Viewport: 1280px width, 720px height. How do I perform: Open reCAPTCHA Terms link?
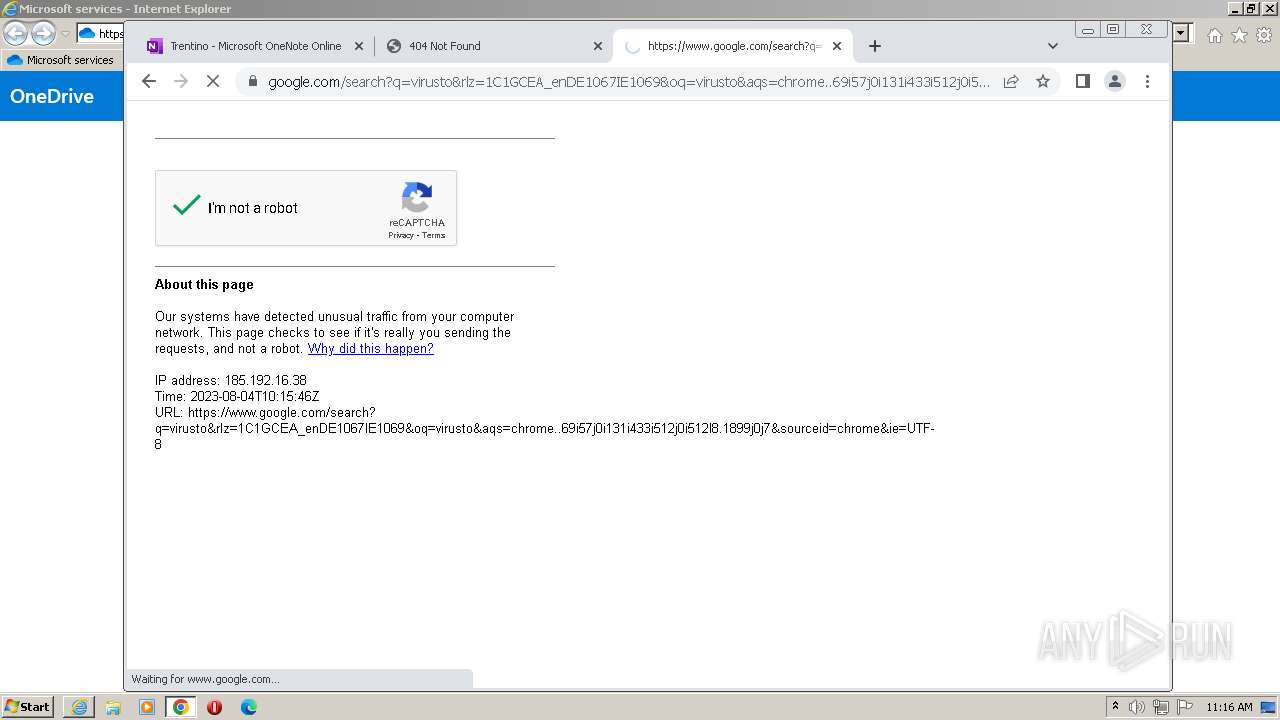[x=433, y=236]
